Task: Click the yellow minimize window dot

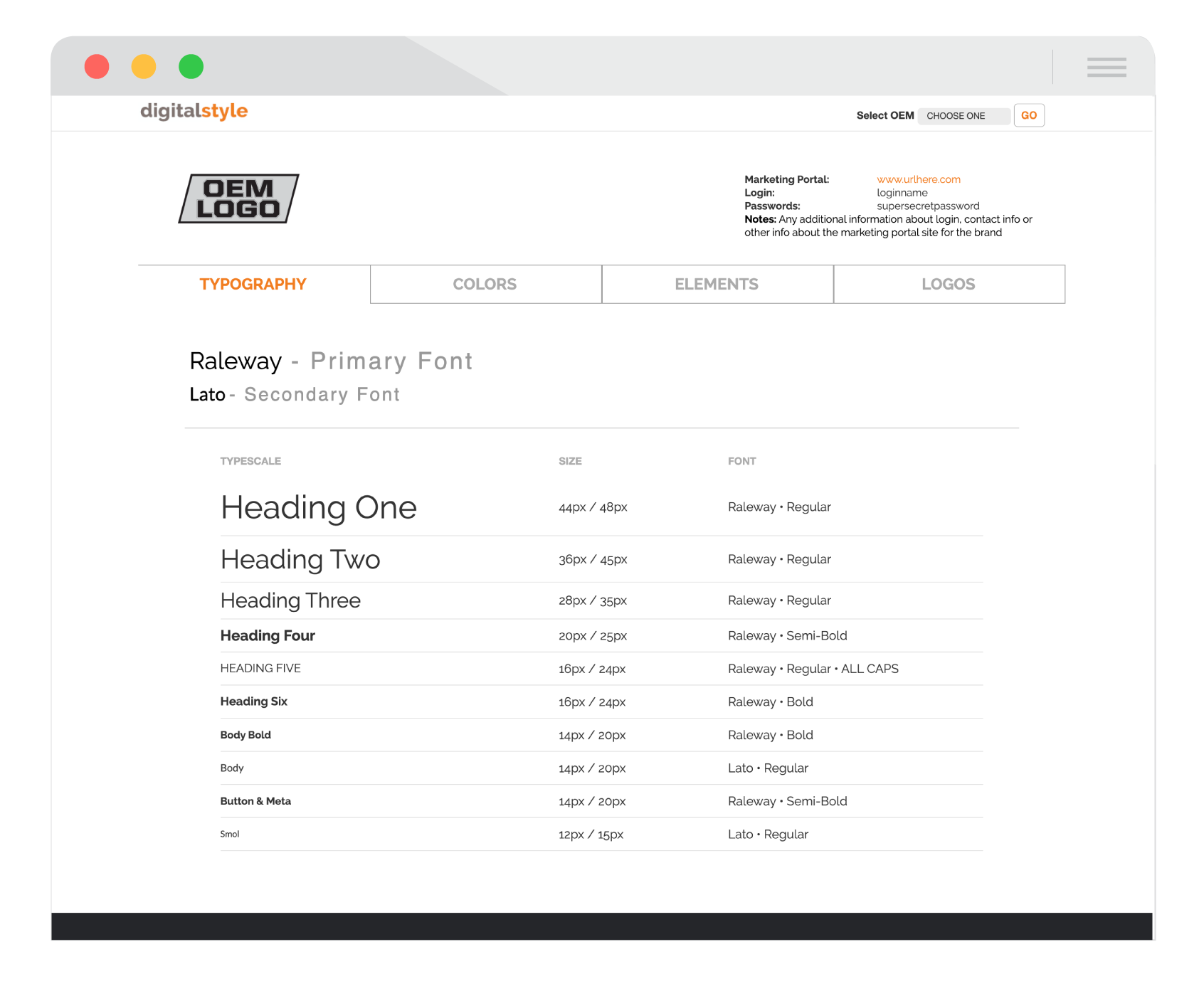Action: click(x=144, y=67)
